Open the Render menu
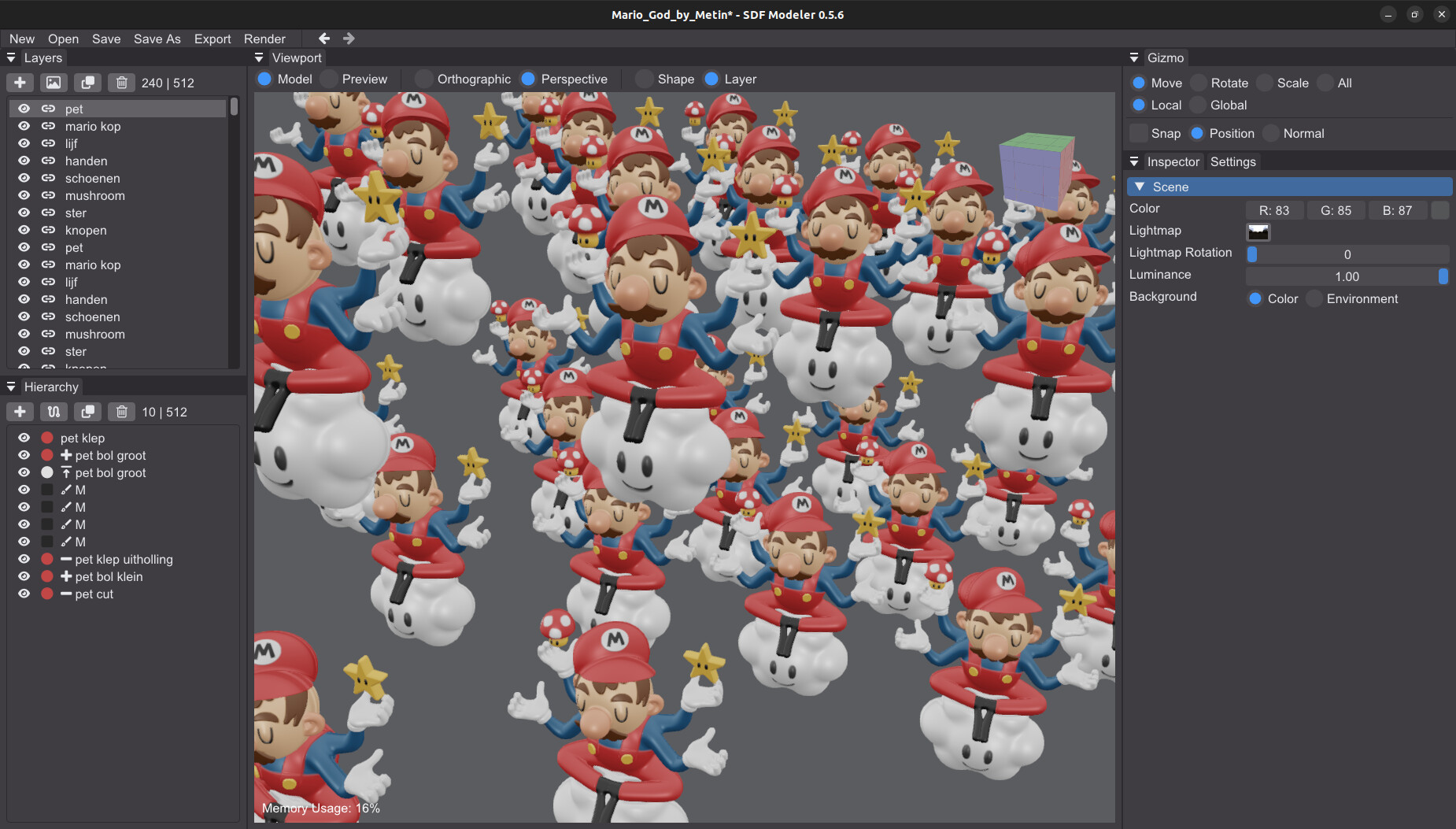 click(264, 39)
